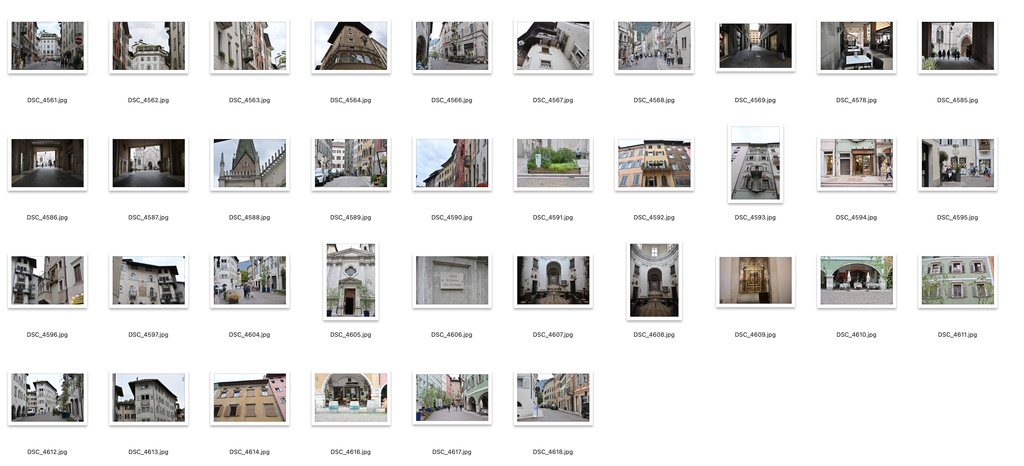This screenshot has width=1024, height=466.
Task: Click the file name DSC_4604.jpg
Action: coord(249,335)
